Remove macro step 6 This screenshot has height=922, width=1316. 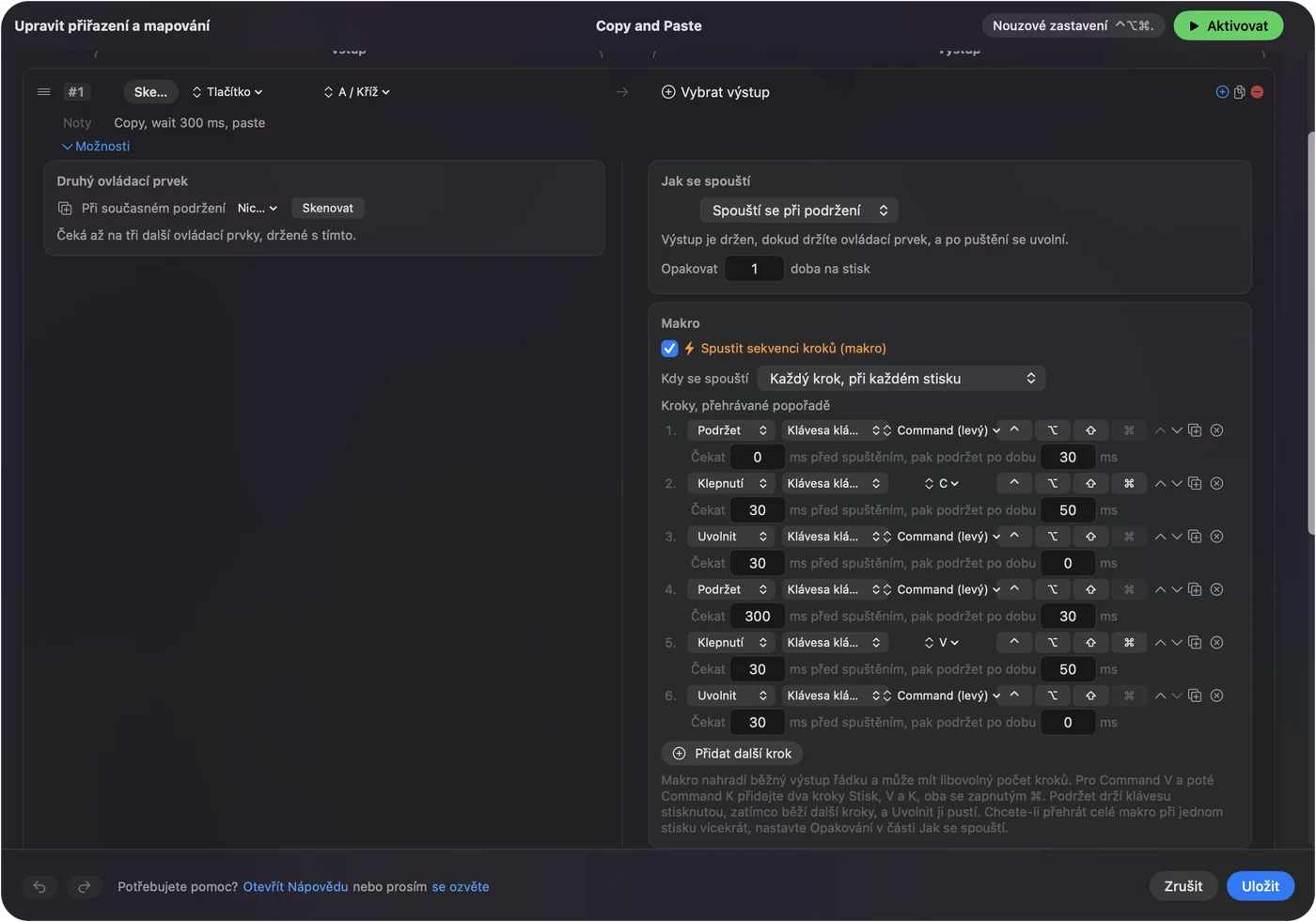tap(1216, 695)
